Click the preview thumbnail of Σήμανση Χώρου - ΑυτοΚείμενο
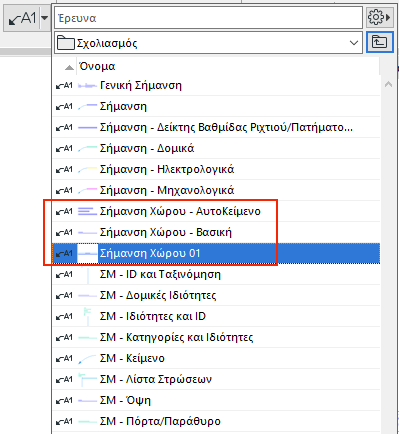The width and height of the screenshot is (399, 434). click(88, 211)
